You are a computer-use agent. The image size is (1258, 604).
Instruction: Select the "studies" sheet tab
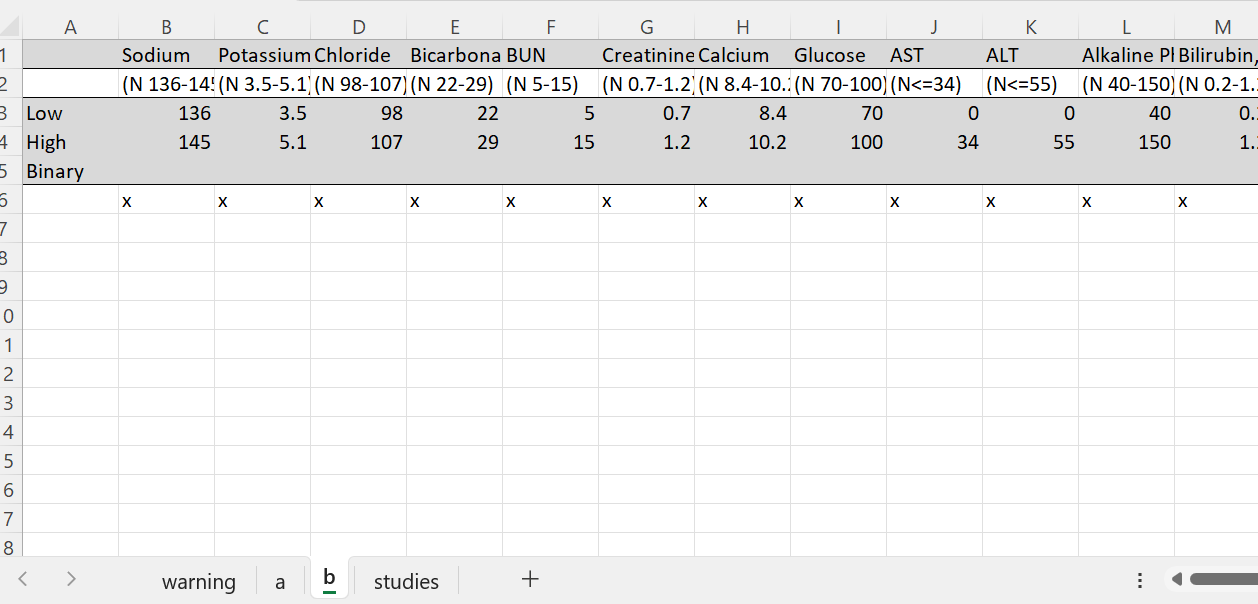pos(406,581)
